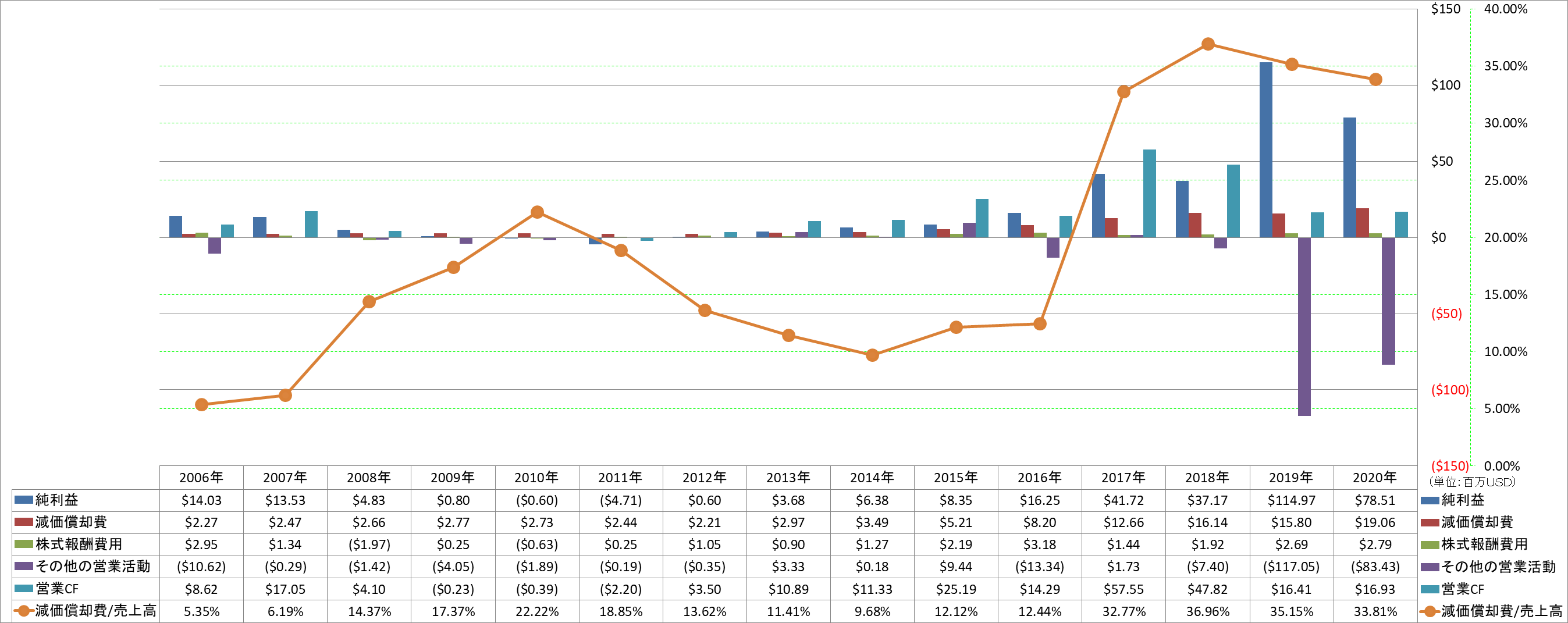This screenshot has width=1568, height=623.
Task: Click the blue swatch in left 純利益 header
Action: (24, 500)
